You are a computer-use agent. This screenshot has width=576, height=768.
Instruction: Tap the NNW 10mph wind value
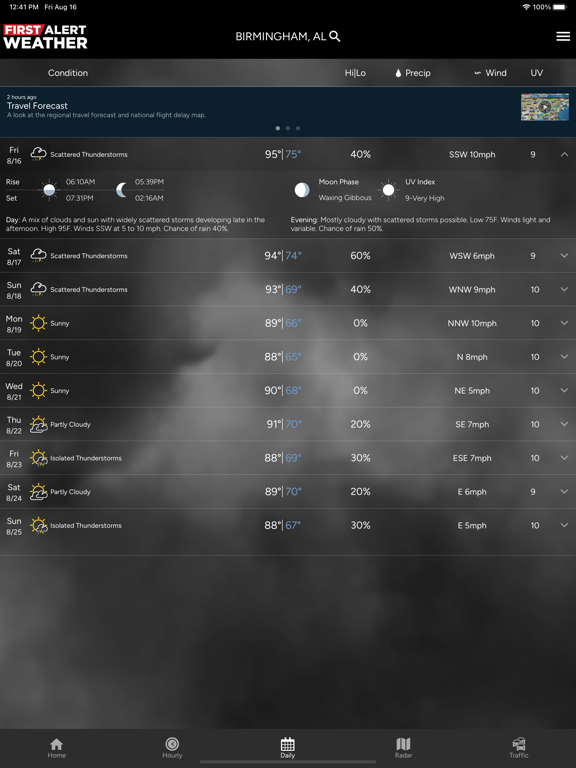click(472, 323)
